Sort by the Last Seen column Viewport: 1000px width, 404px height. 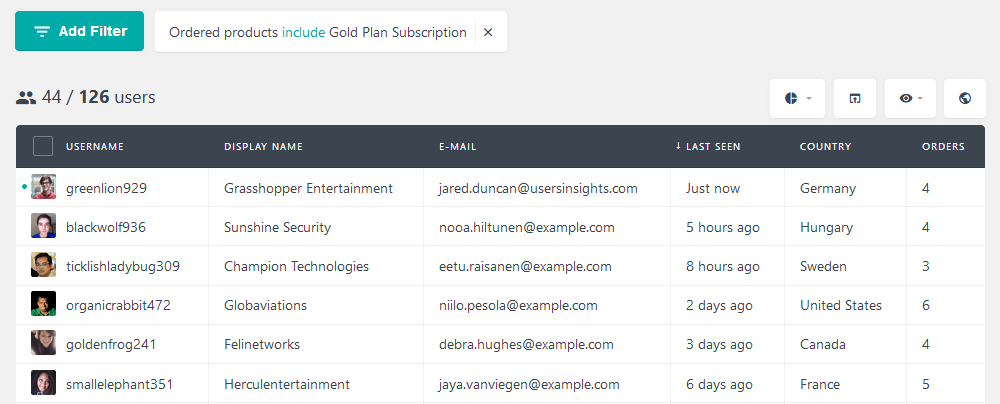(708, 147)
